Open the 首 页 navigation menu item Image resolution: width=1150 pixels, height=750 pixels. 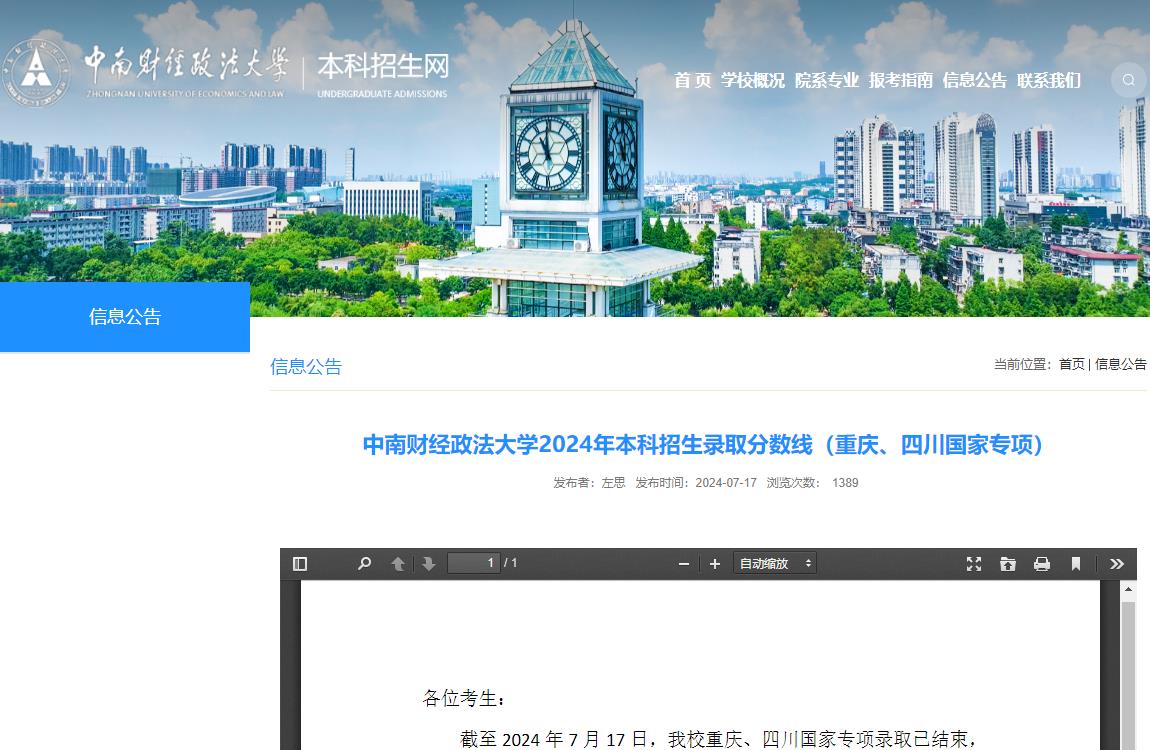coord(692,81)
